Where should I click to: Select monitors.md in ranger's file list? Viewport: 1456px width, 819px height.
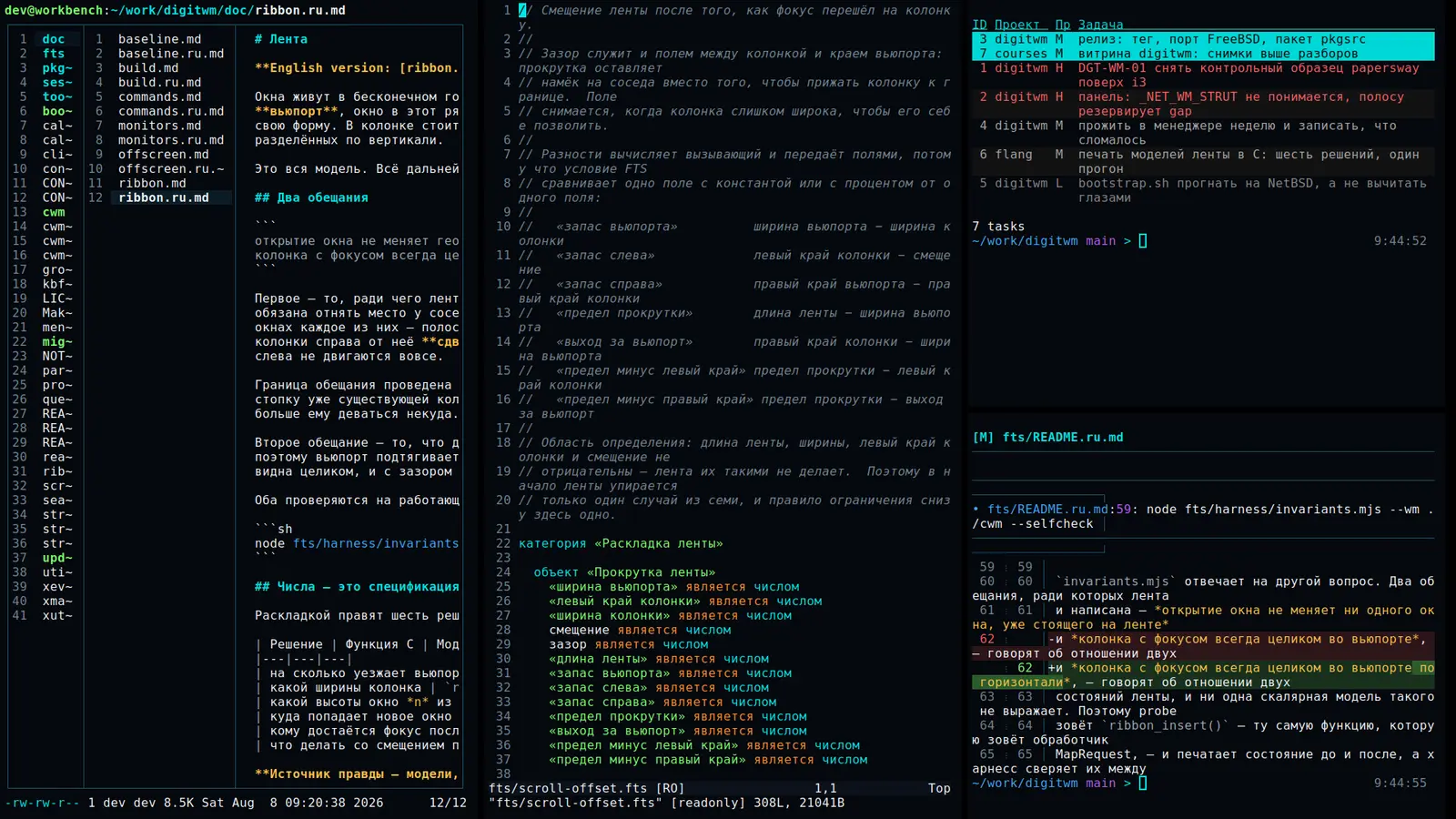160,126
